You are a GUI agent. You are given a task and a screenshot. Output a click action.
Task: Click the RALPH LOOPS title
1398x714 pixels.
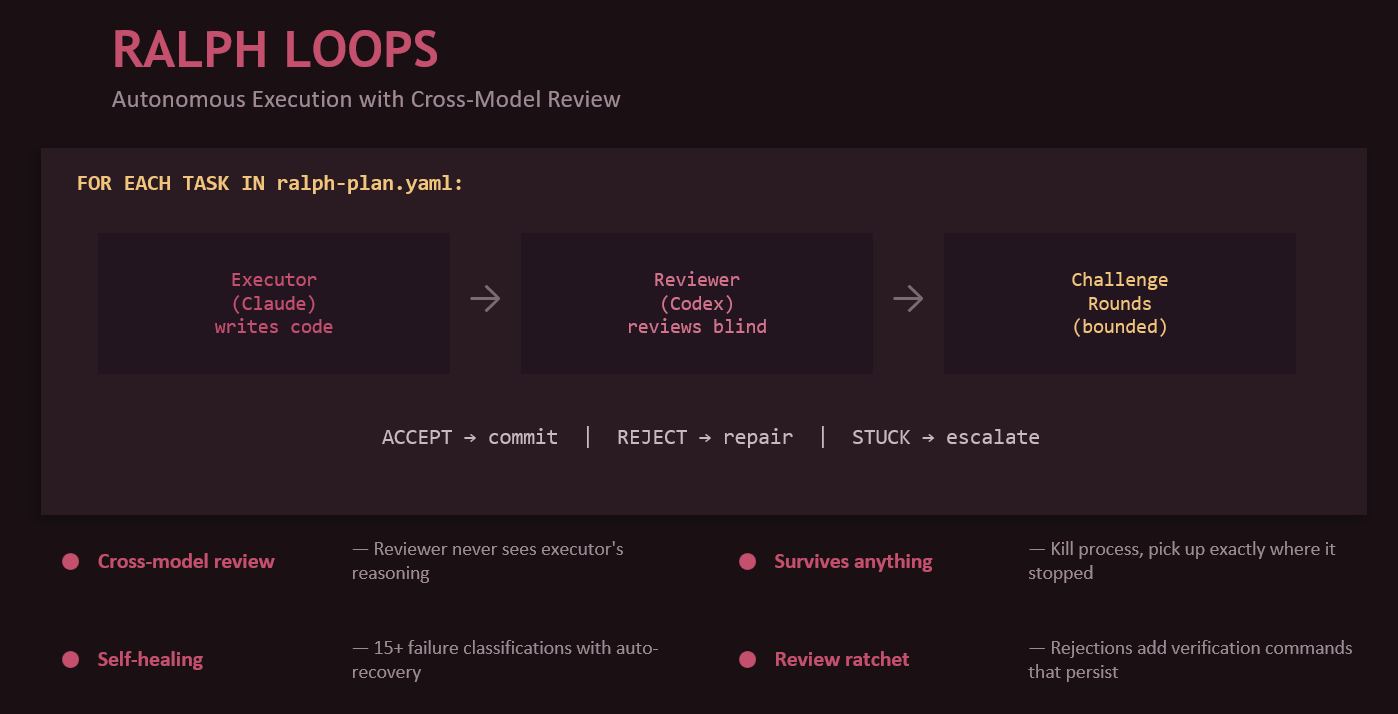pyautogui.click(x=275, y=49)
